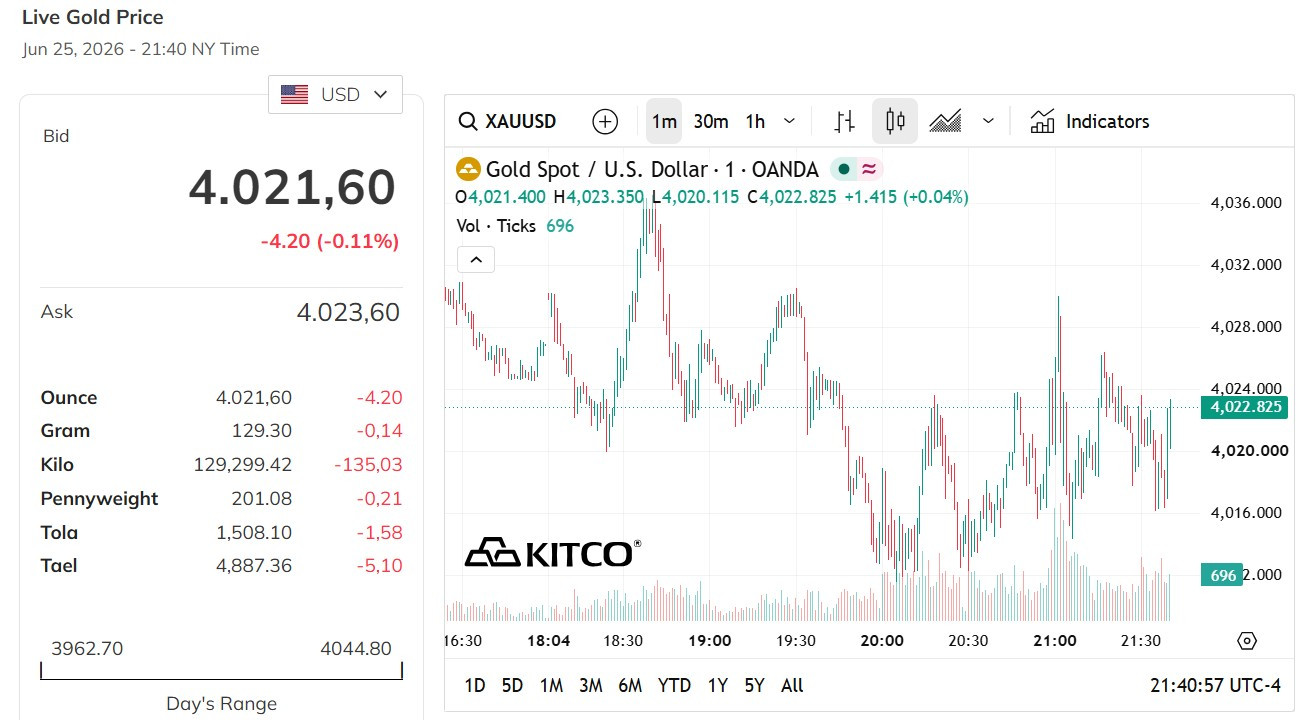Set chart range to 5D
1303x720 pixels.
512,685
